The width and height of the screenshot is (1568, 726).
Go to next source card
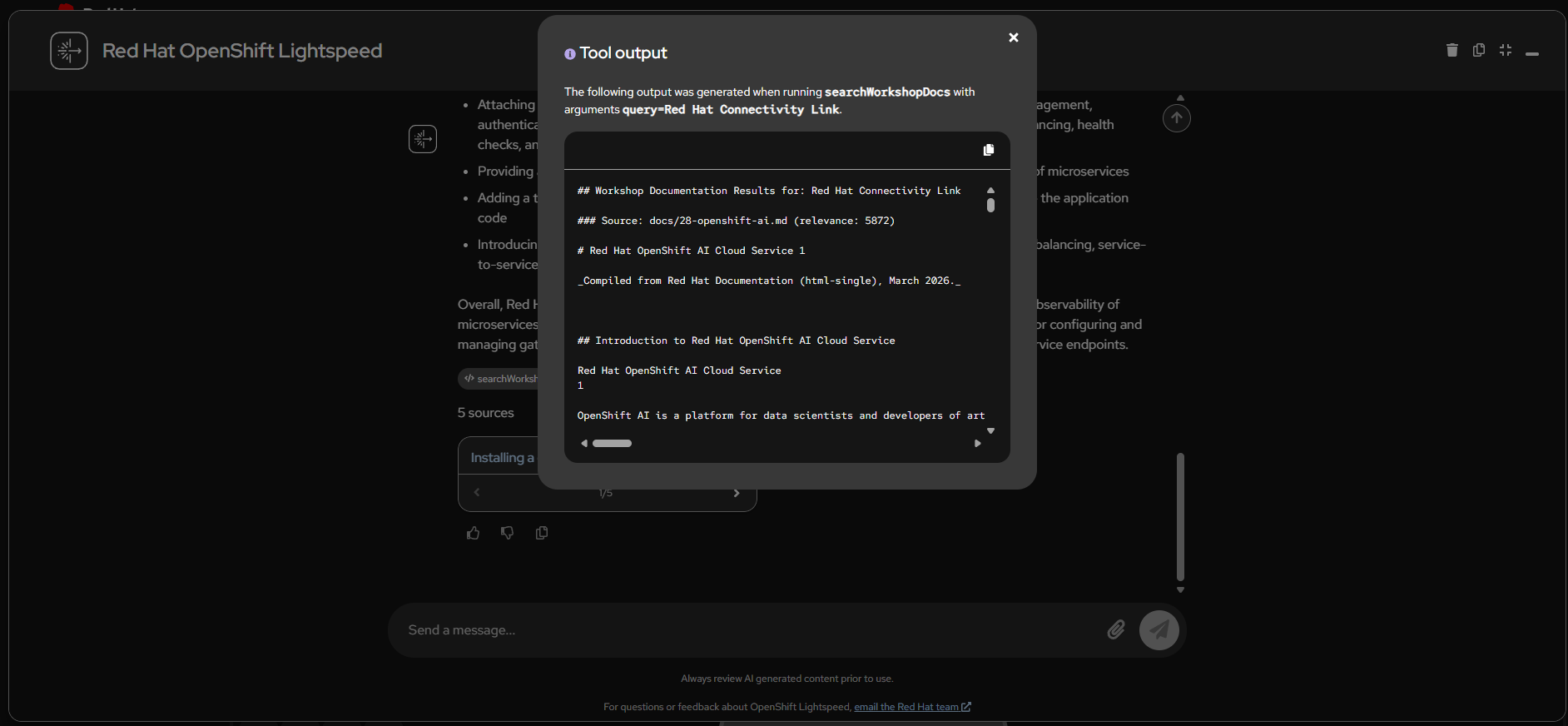coord(736,493)
